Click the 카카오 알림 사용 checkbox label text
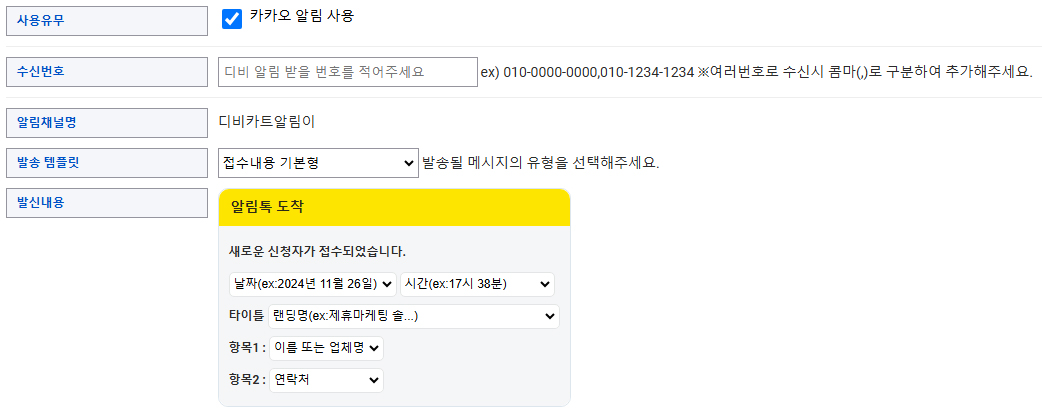The image size is (1042, 416). point(301,16)
